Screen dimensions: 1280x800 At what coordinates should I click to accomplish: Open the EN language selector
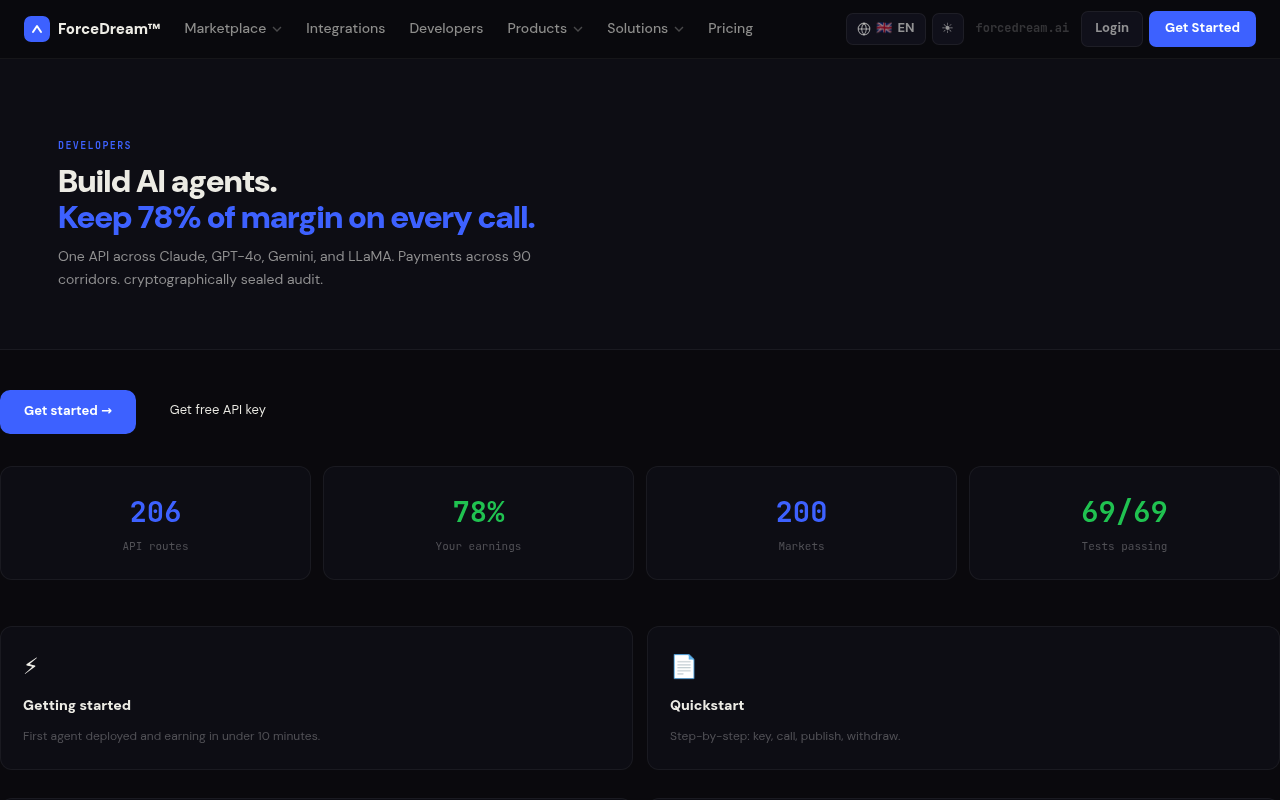[886, 29]
